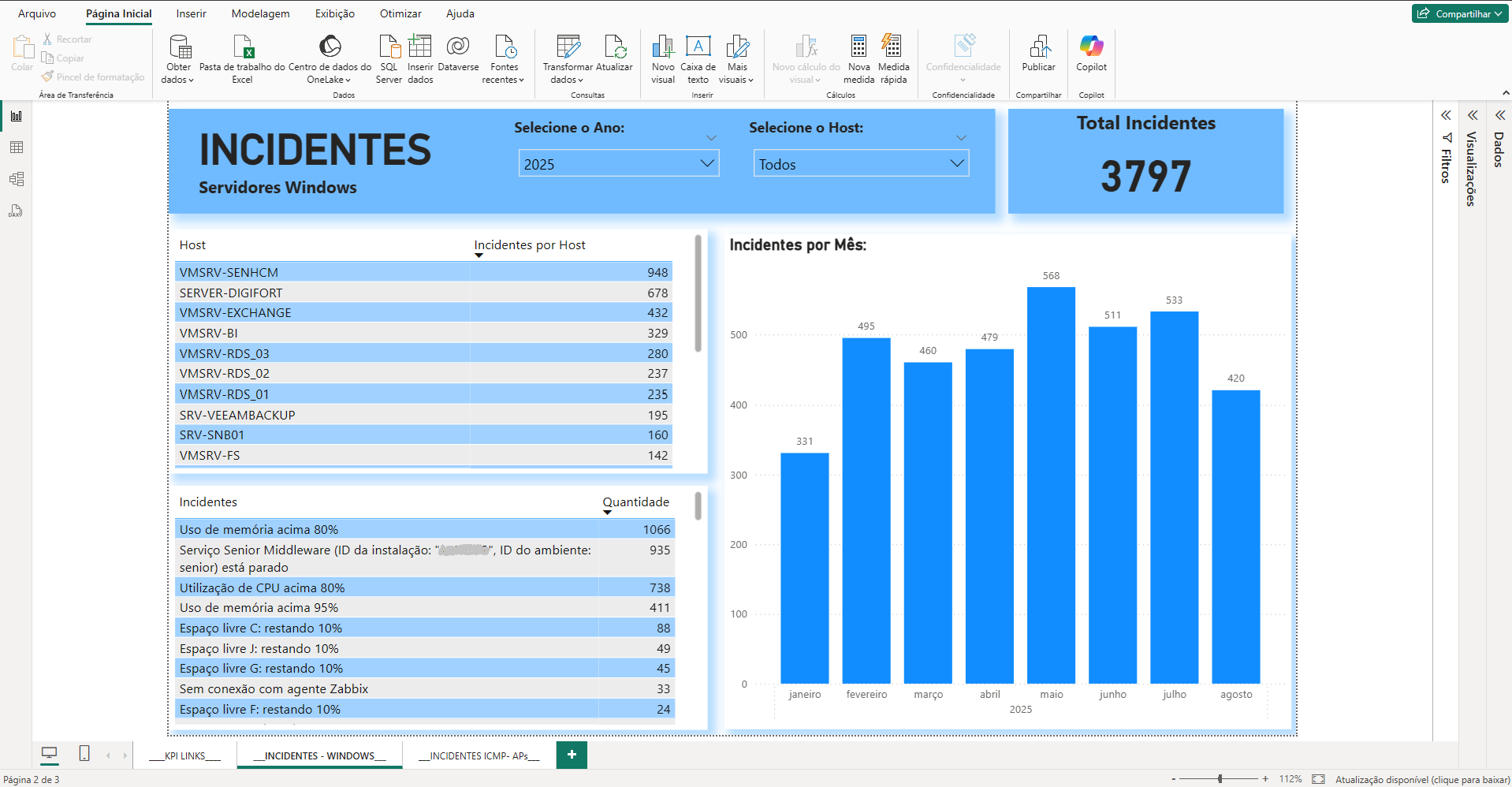Create a Nova medida
The height and width of the screenshot is (787, 1512).
(x=858, y=59)
